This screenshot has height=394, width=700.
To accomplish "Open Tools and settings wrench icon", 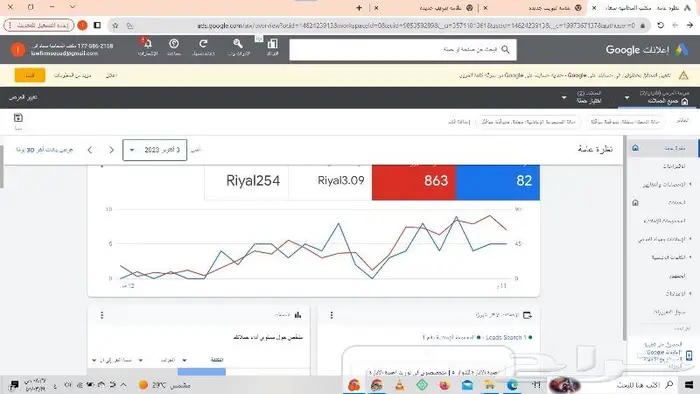I will (x=238, y=44).
